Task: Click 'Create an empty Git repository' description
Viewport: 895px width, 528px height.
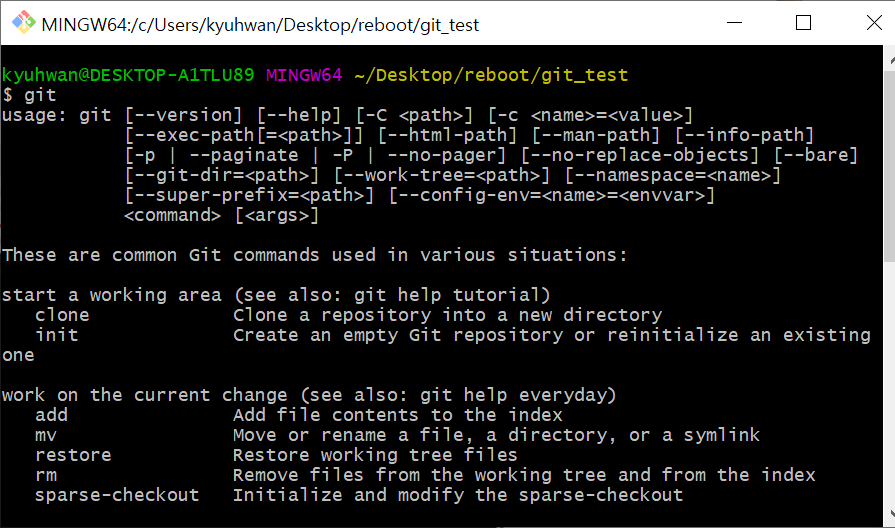Action: [552, 335]
